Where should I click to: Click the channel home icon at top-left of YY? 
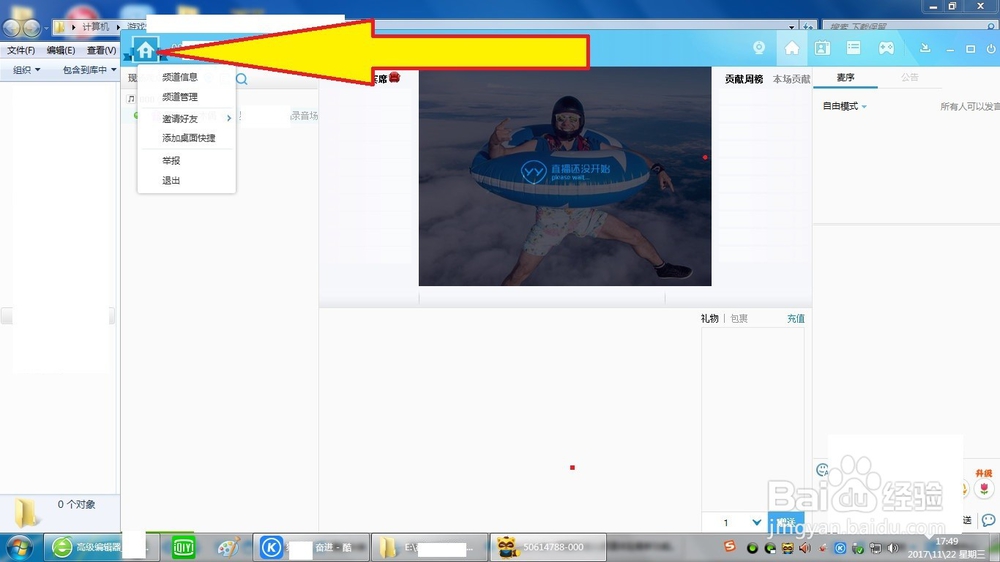pos(145,49)
